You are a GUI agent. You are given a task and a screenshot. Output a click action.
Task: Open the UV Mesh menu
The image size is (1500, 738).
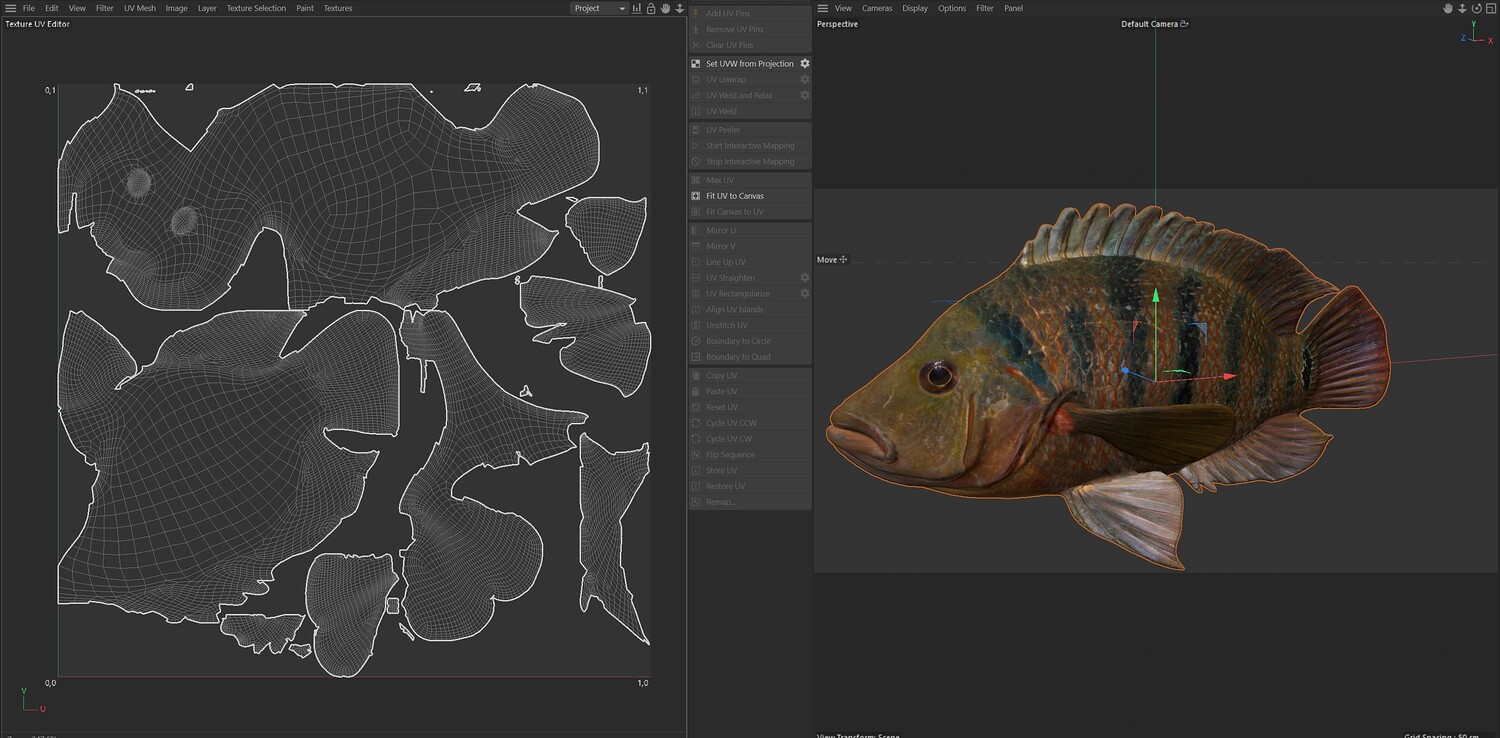tap(140, 8)
